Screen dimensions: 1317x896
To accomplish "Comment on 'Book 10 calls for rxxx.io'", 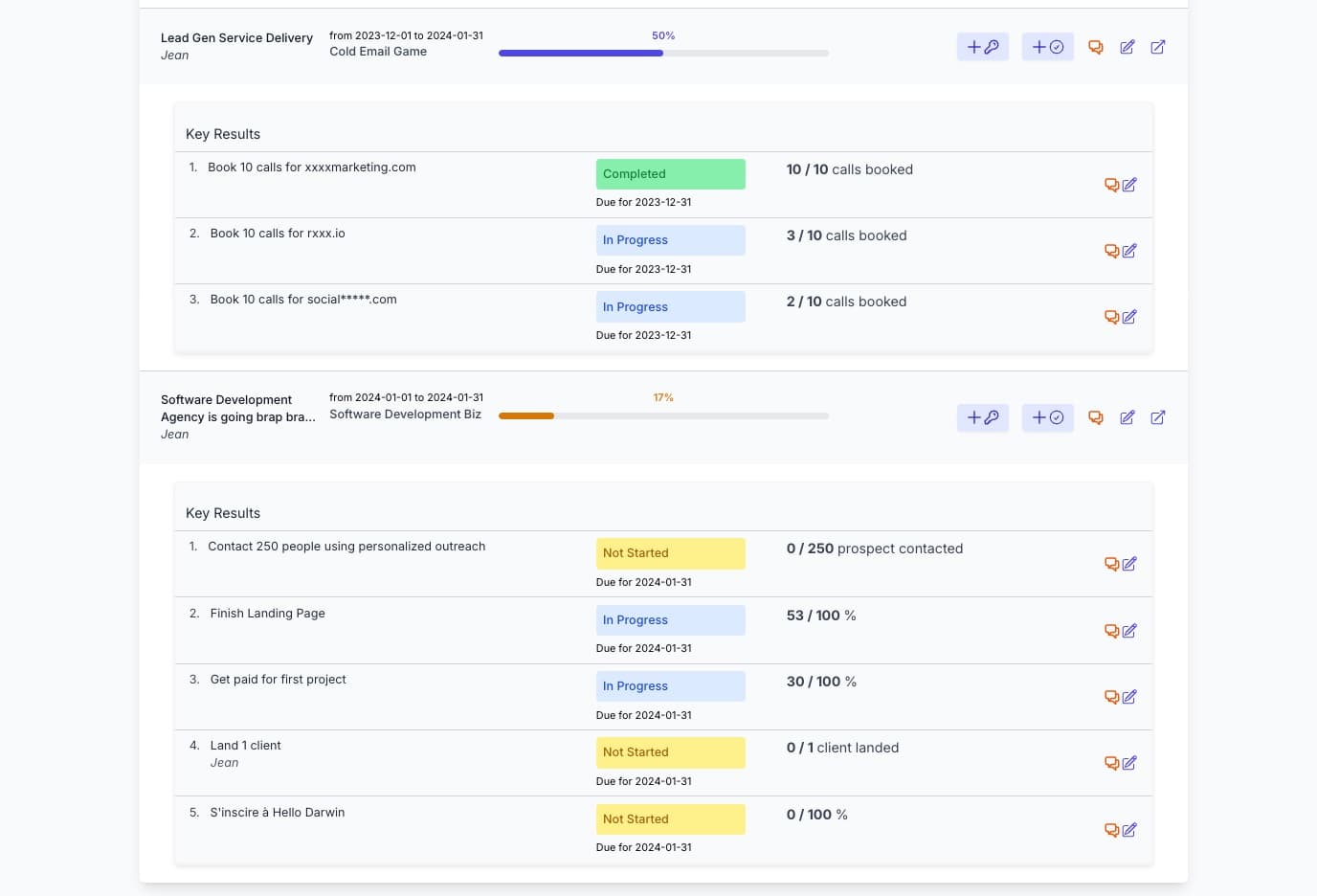I will tap(1110, 250).
